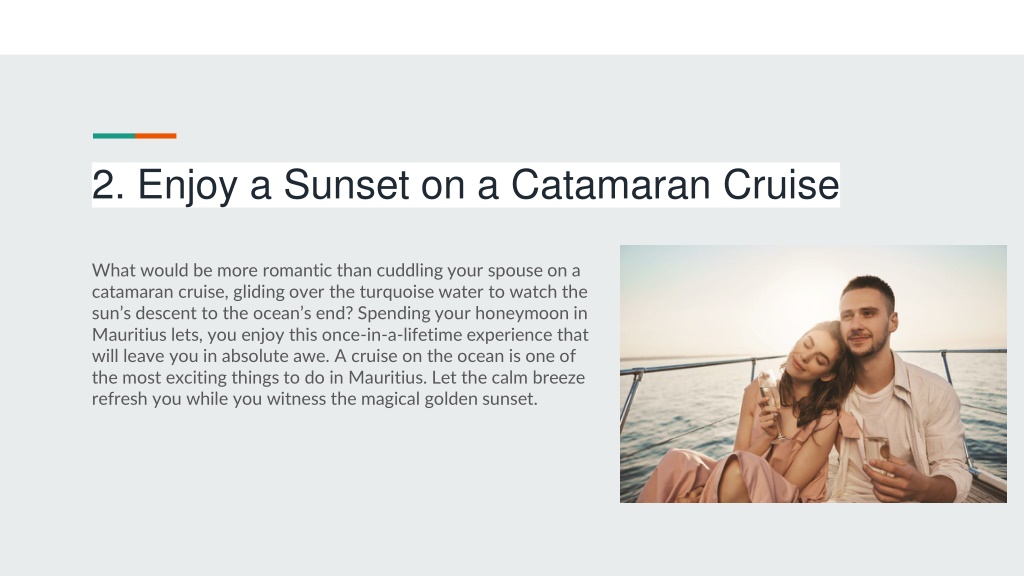This screenshot has height=576, width=1024.
Task: Click the orange accent line segment
Action: coord(155,136)
